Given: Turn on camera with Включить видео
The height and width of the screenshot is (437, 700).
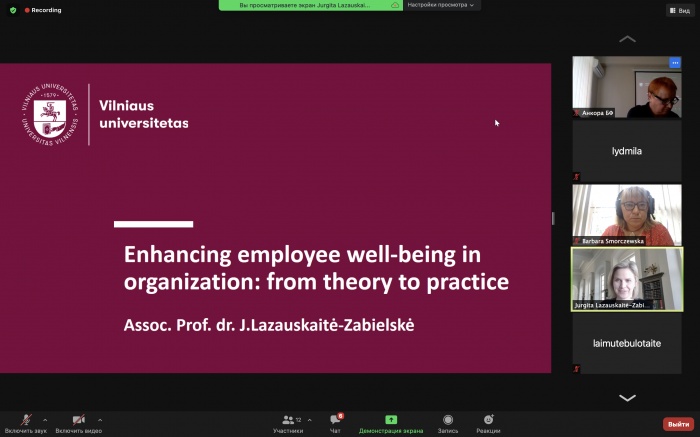Looking at the screenshot, I should (78, 420).
